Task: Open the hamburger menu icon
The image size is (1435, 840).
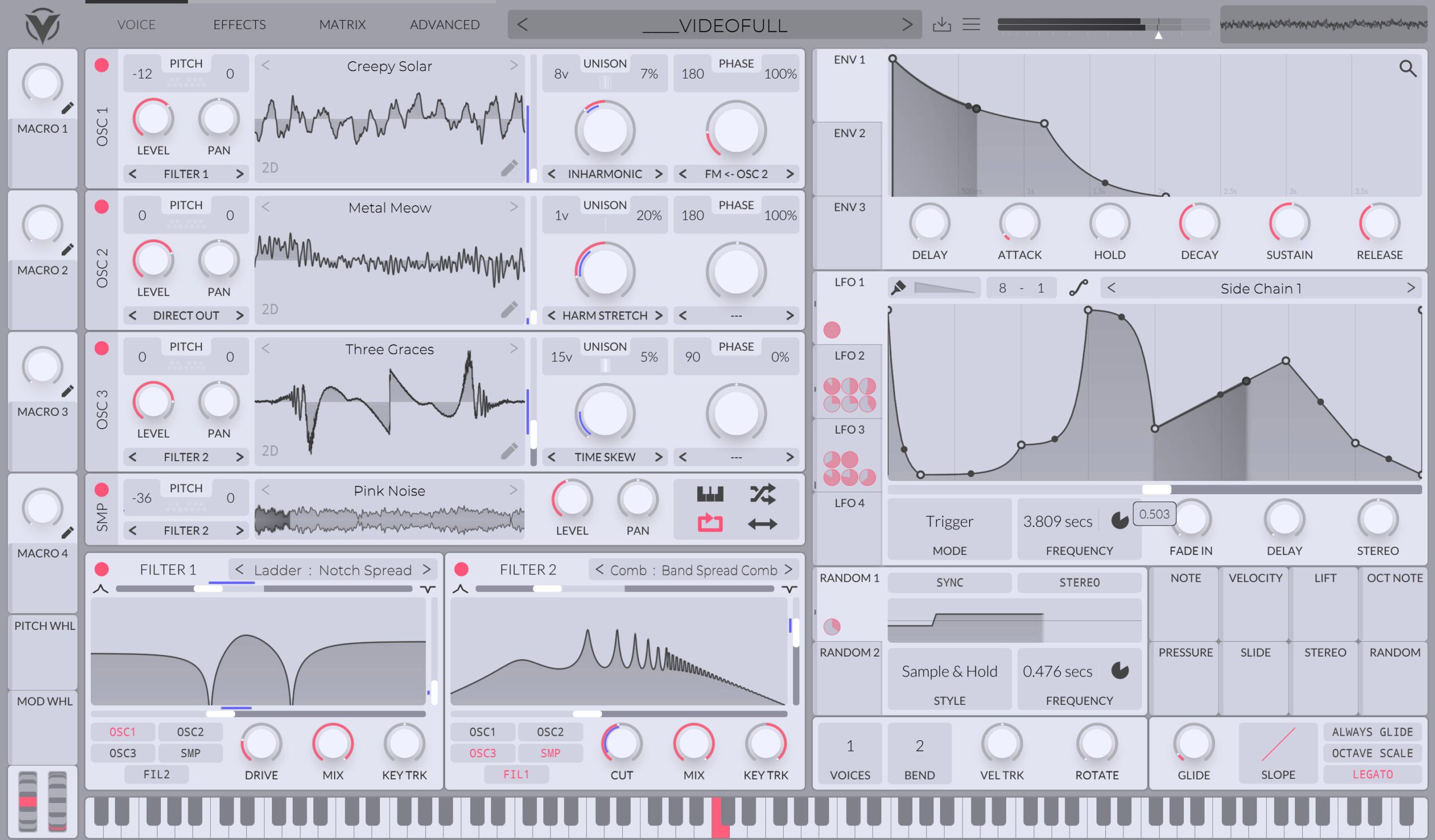Action: (971, 25)
